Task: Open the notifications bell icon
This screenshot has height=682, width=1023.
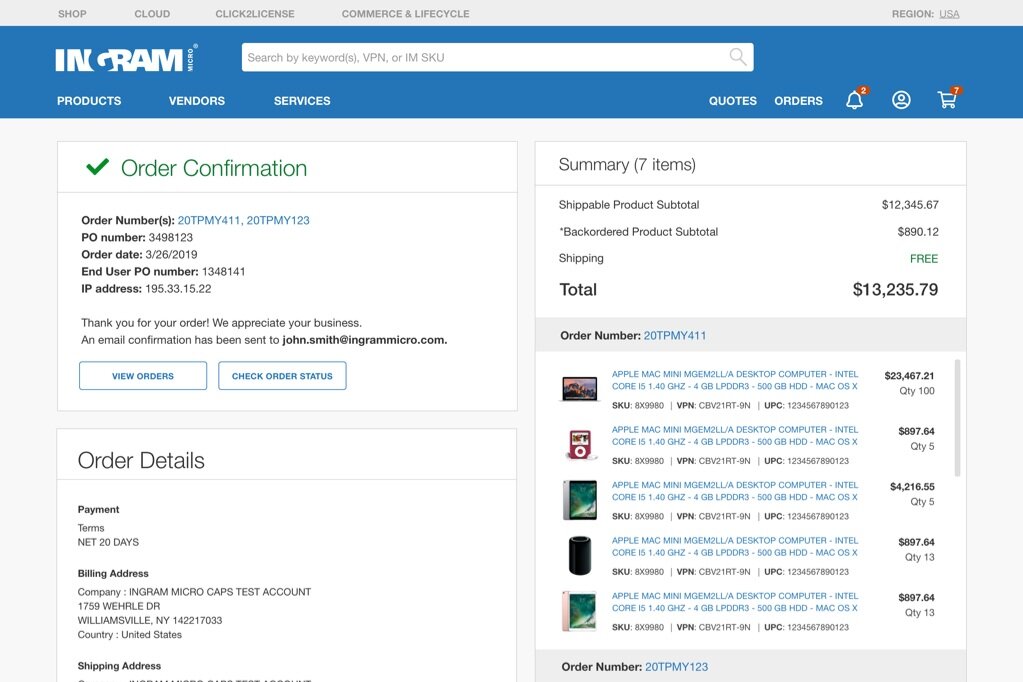Action: click(x=855, y=100)
